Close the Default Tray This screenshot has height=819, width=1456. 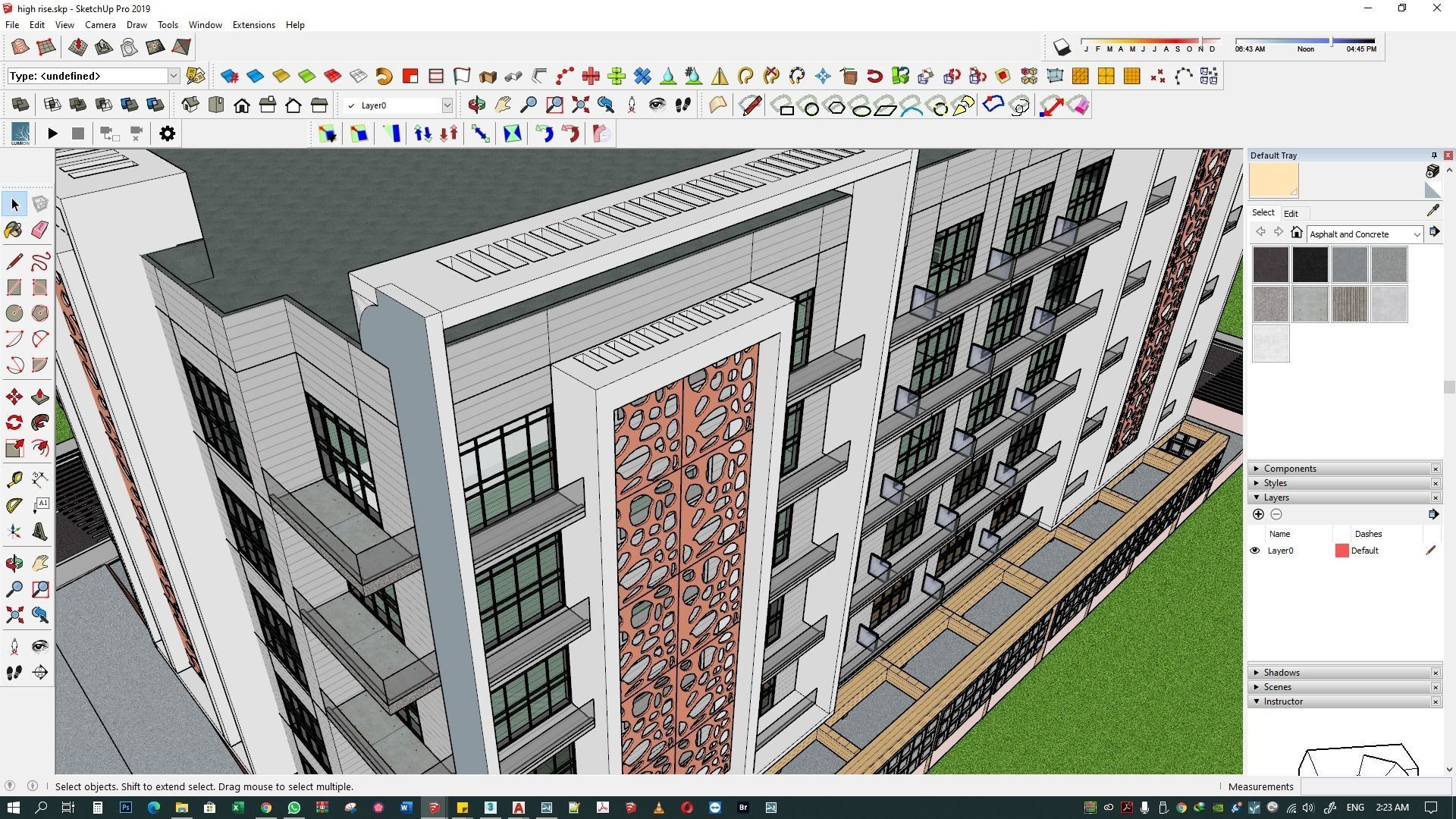1448,155
